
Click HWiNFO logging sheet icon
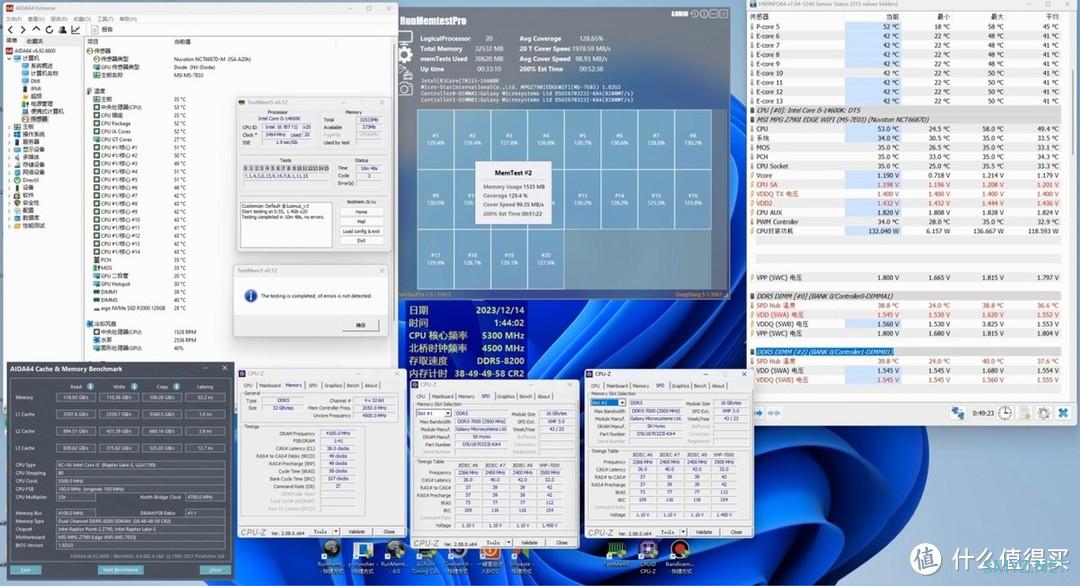1026,412
